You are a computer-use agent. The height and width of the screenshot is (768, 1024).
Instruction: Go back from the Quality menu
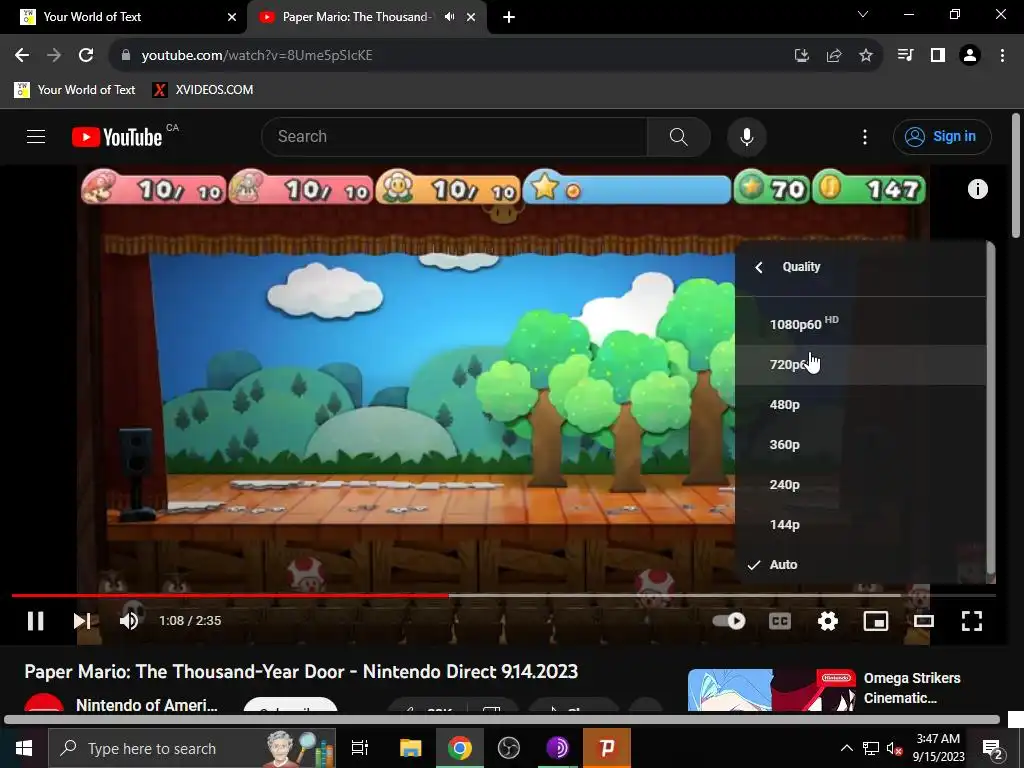759,267
